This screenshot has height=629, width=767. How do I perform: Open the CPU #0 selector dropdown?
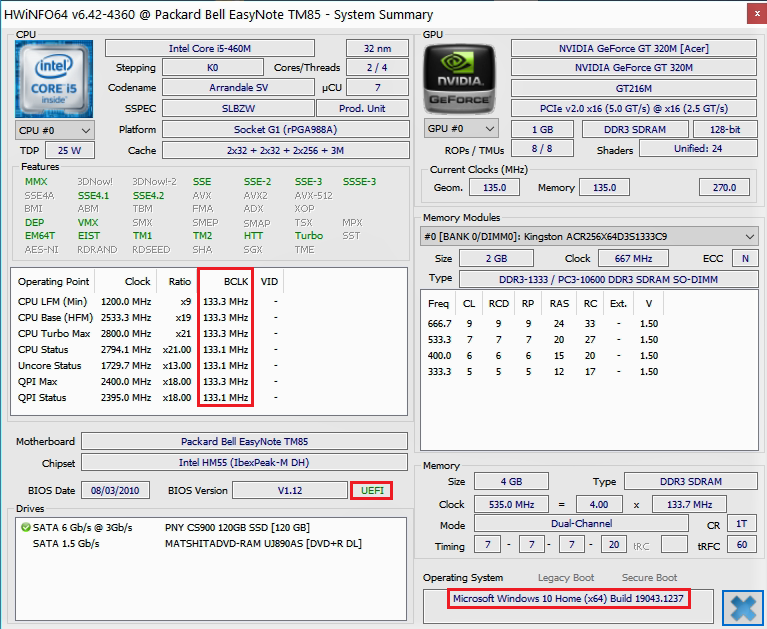55,130
